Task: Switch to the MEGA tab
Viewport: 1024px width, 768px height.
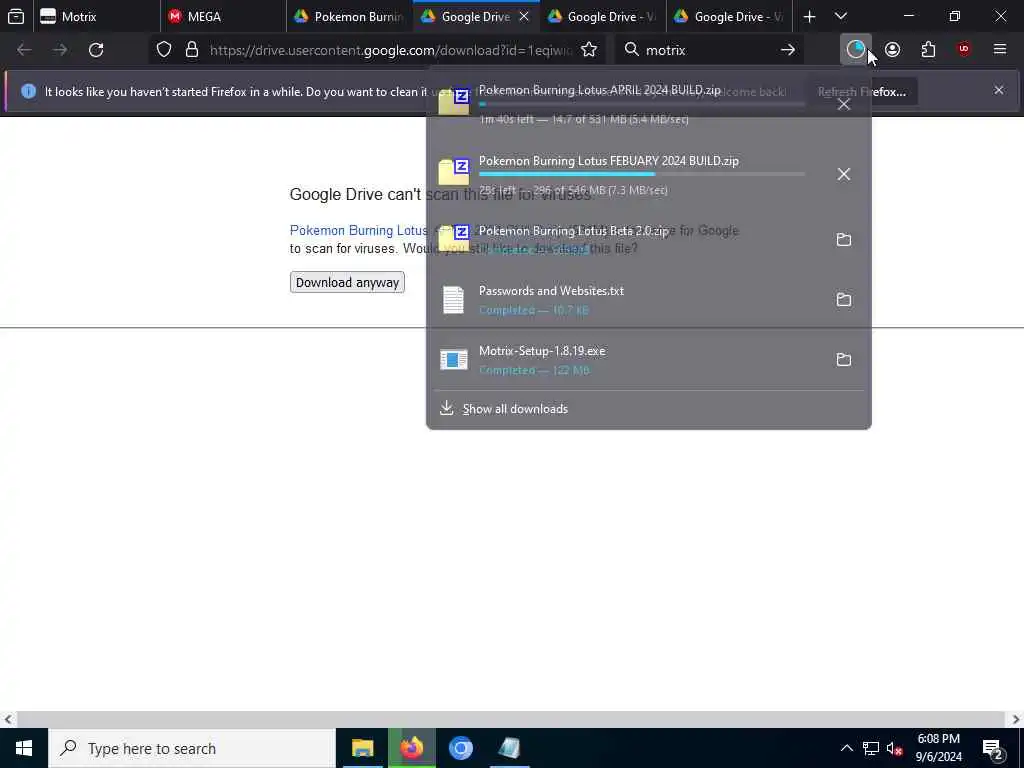Action: click(x=223, y=17)
